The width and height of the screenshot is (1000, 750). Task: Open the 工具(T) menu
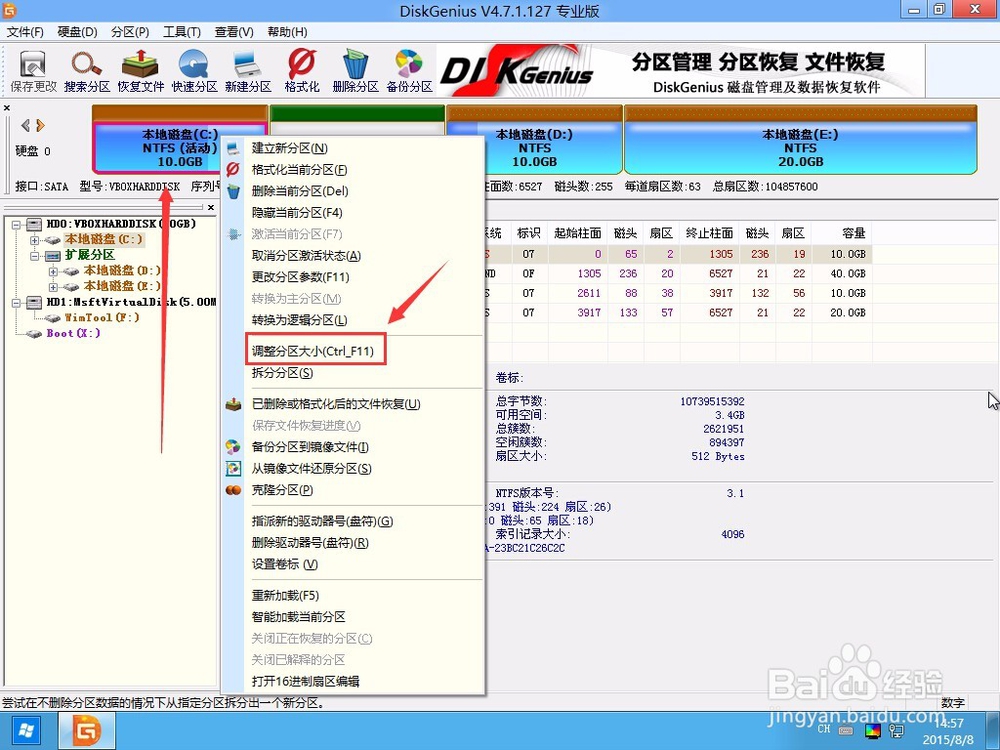pos(182,32)
